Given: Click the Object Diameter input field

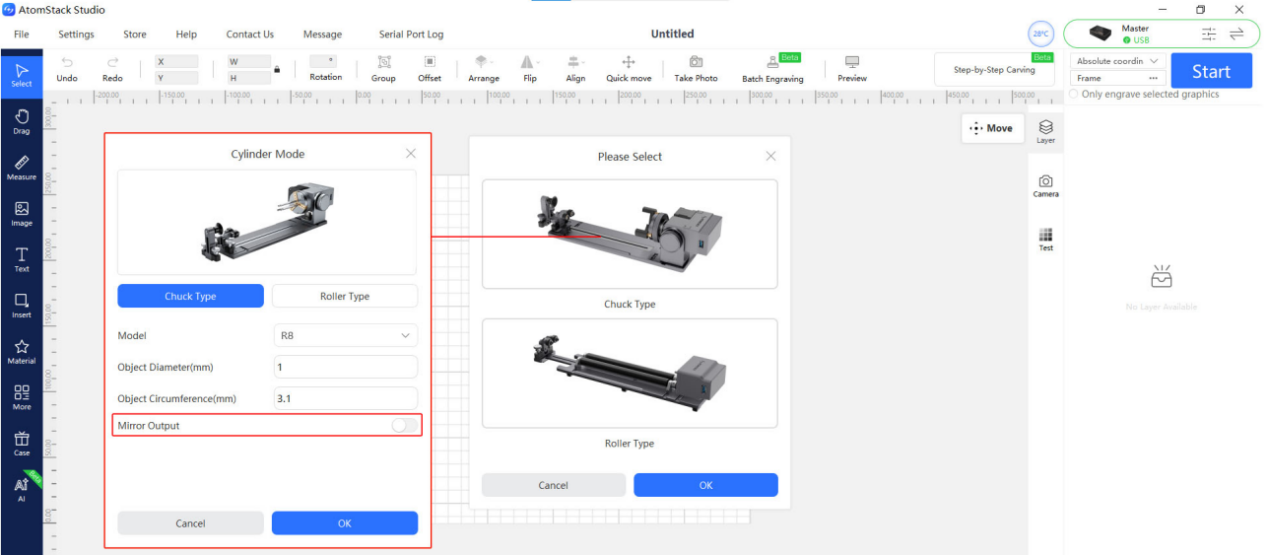Looking at the screenshot, I should 345,367.
